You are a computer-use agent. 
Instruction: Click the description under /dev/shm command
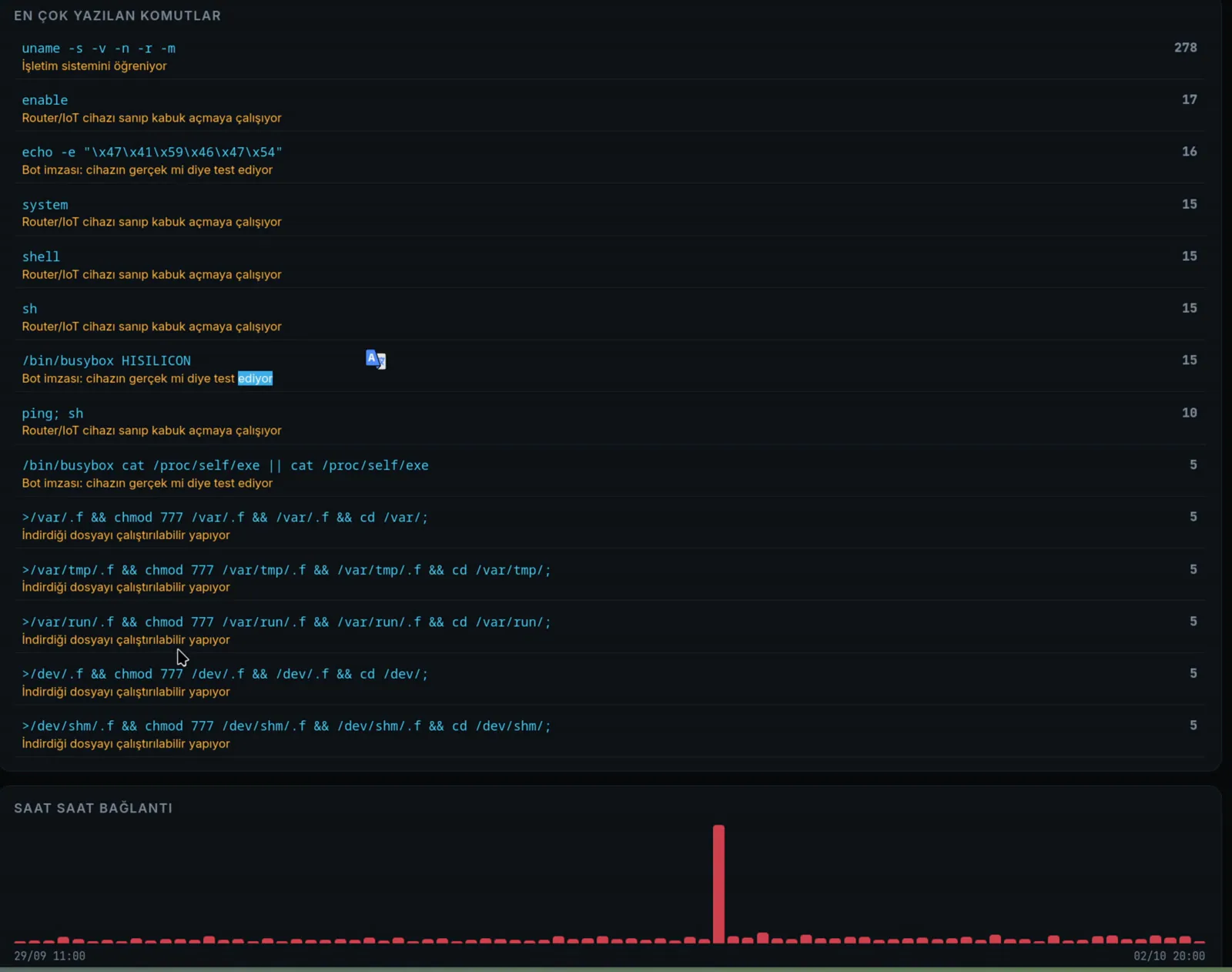(x=126, y=743)
